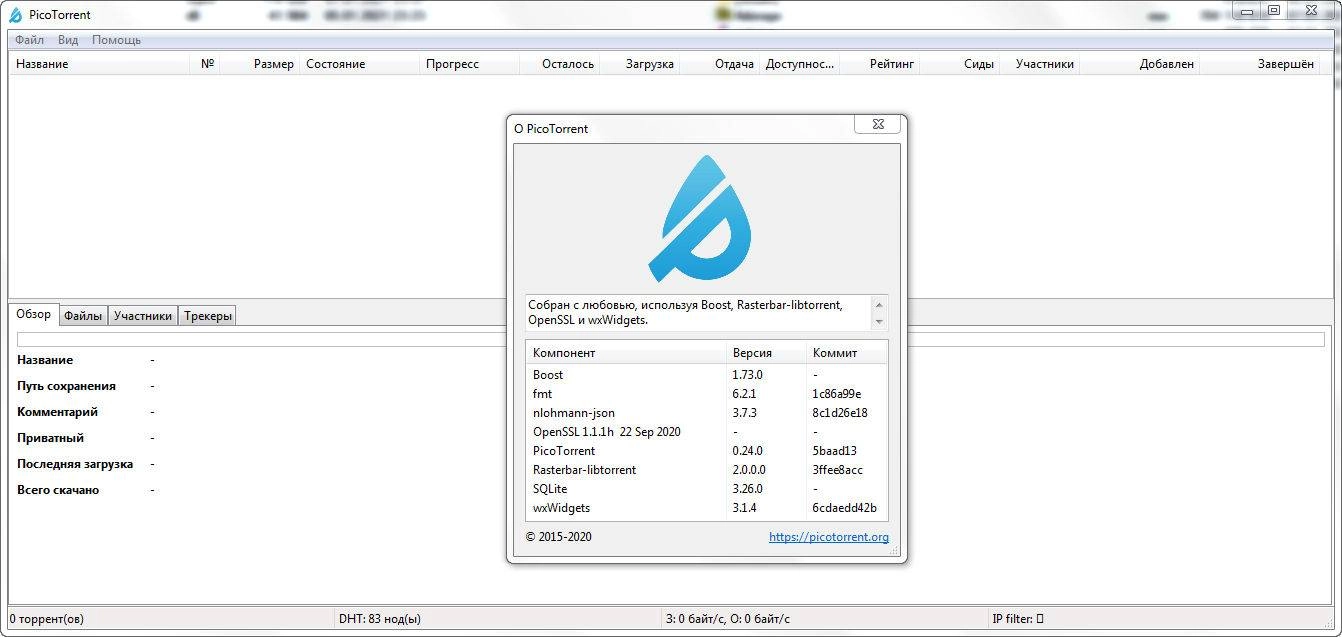Sort torrents by Осталось column
1342x637 pixels.
click(x=559, y=64)
